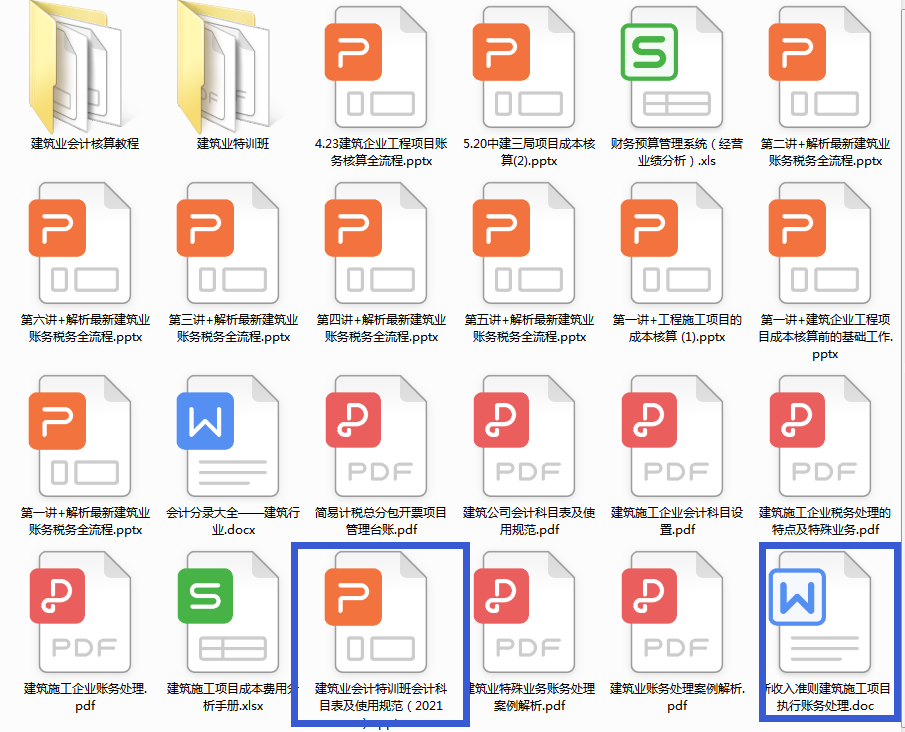Select the 5.20中建三局项目成本核算(2).pptx icon
The height and width of the screenshot is (732, 905).
523,67
